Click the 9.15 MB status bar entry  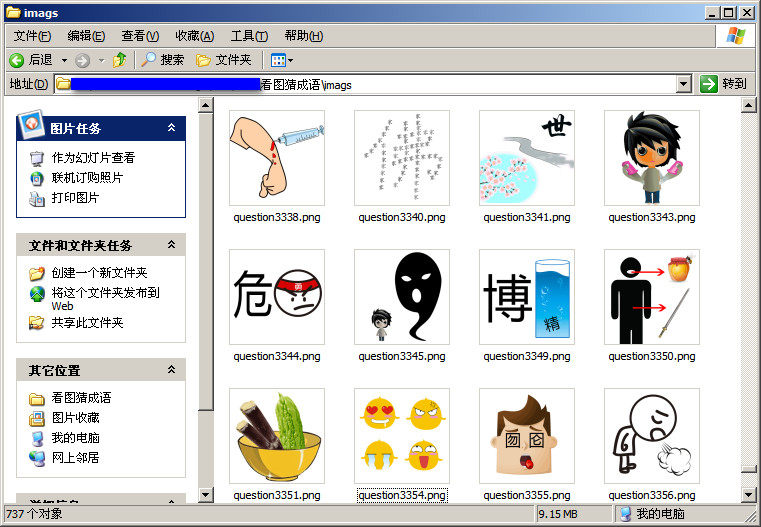558,514
